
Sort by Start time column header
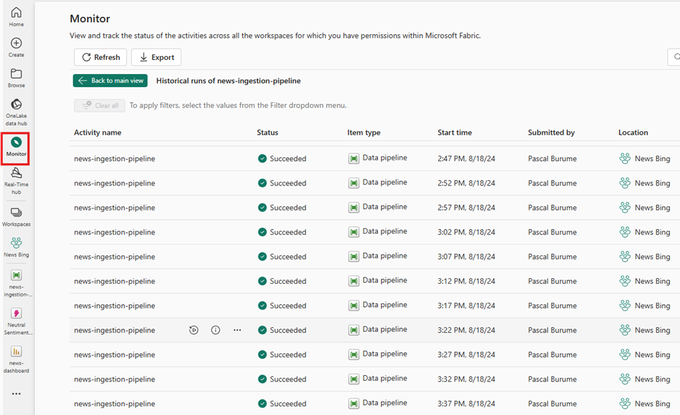coord(454,132)
